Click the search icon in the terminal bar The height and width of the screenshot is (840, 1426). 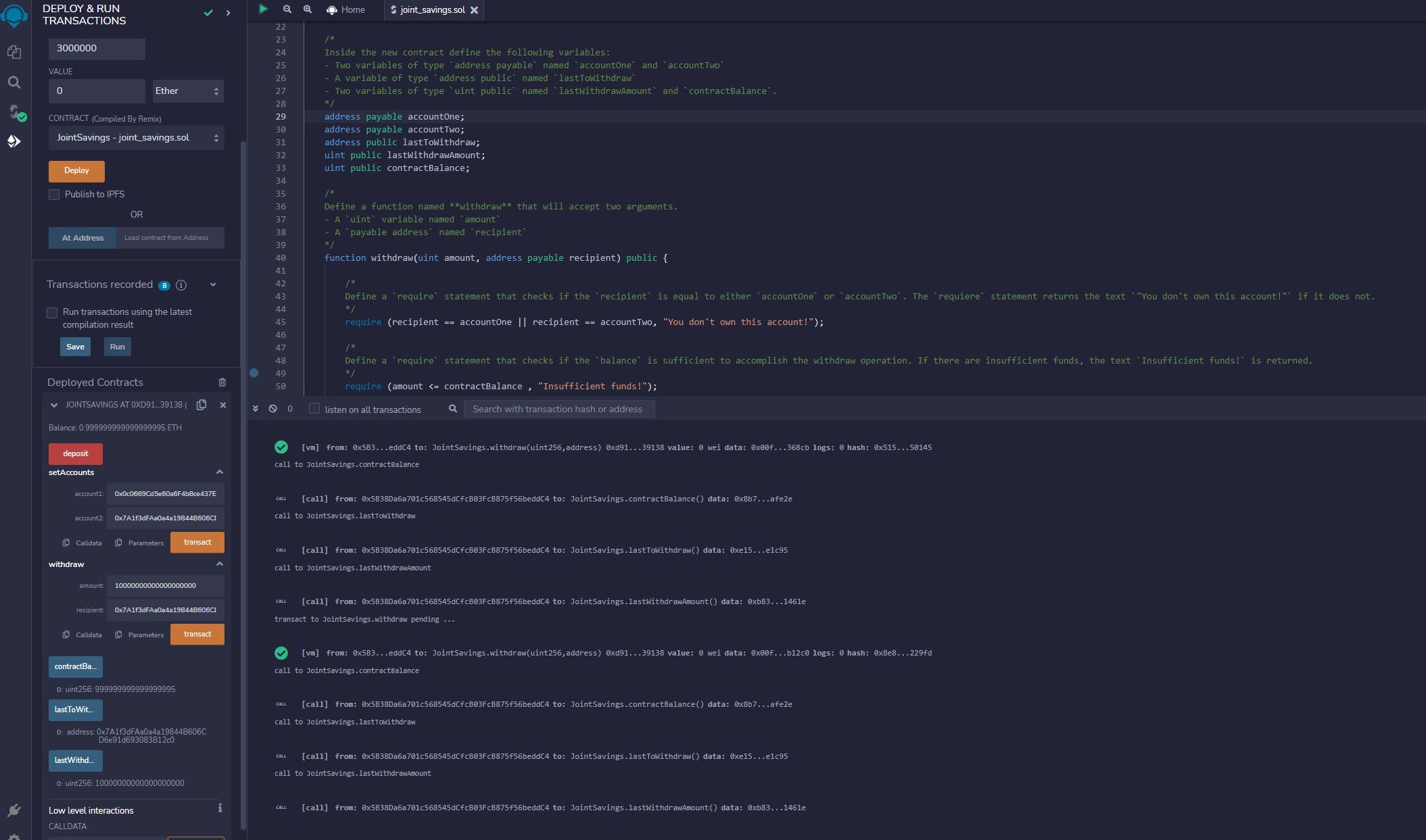(x=453, y=408)
